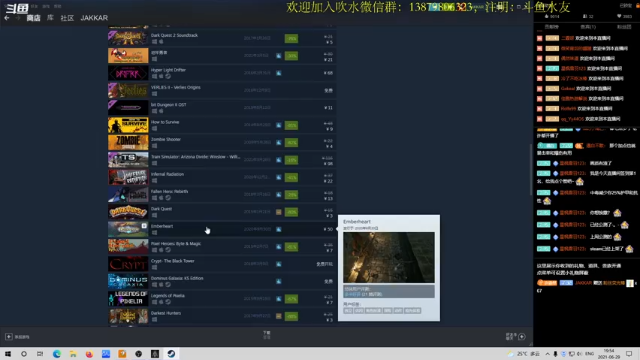Click the Zombie Shooter capsule image
The width and height of the screenshot is (640, 360).
(x=128, y=142)
